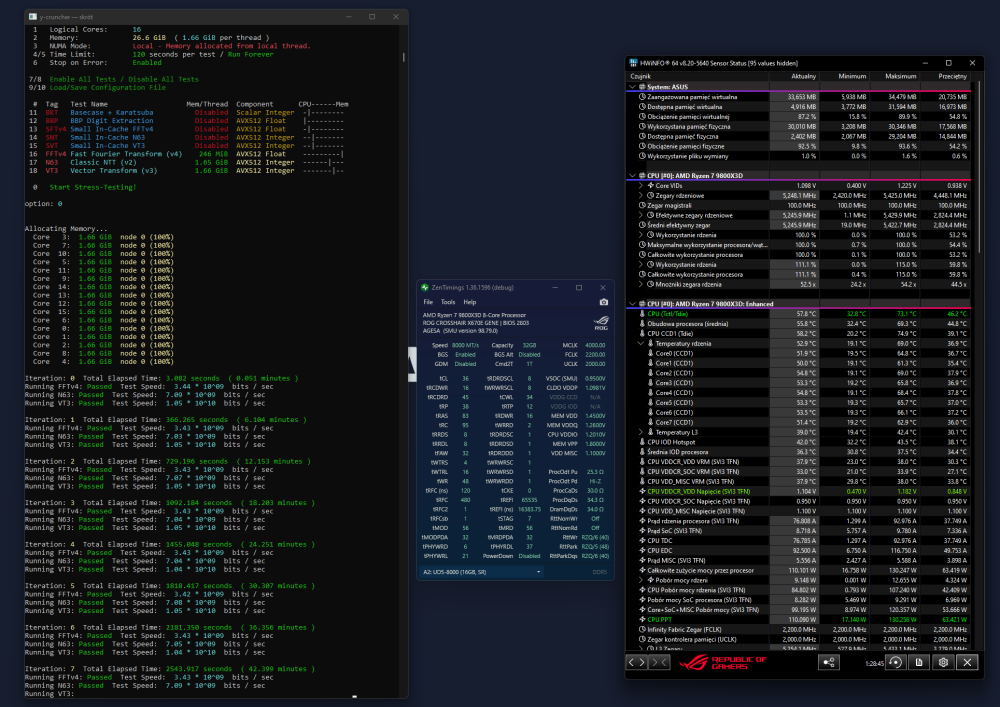Click the ZenTimings screenshot camera icon
Screen dimensions: 1000x707
click(x=603, y=301)
